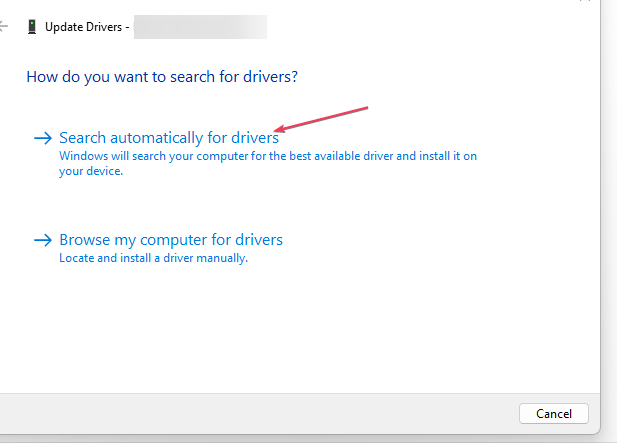Screen dimensions: 617x443
Task: Click the 'Update Drivers -' title text
Action: (x=87, y=27)
